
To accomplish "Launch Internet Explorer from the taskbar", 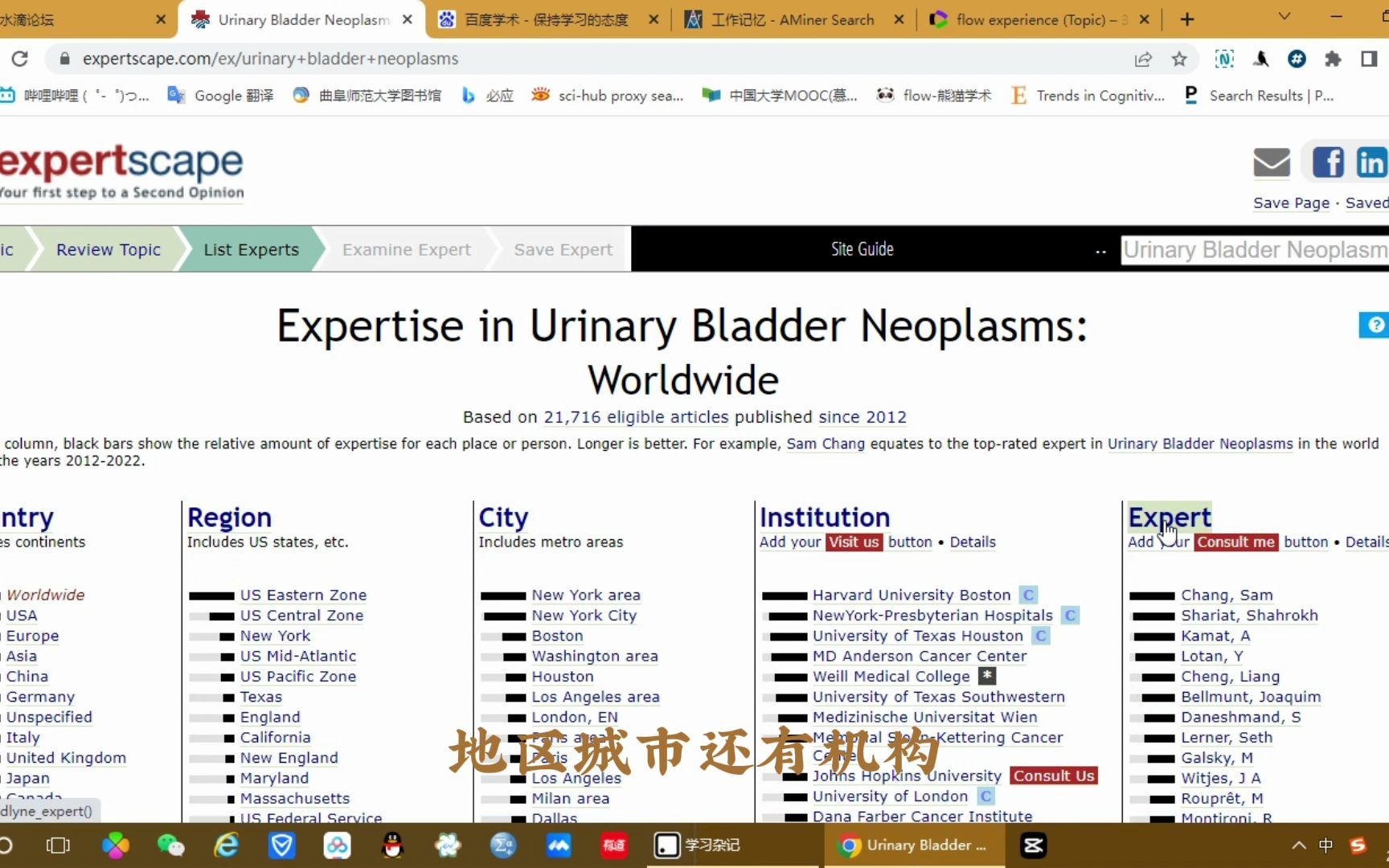I will tap(227, 845).
